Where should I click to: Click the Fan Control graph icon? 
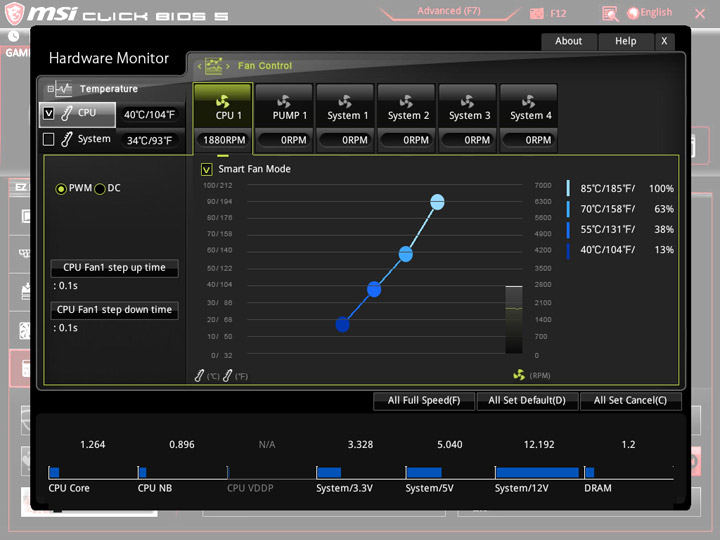click(214, 66)
